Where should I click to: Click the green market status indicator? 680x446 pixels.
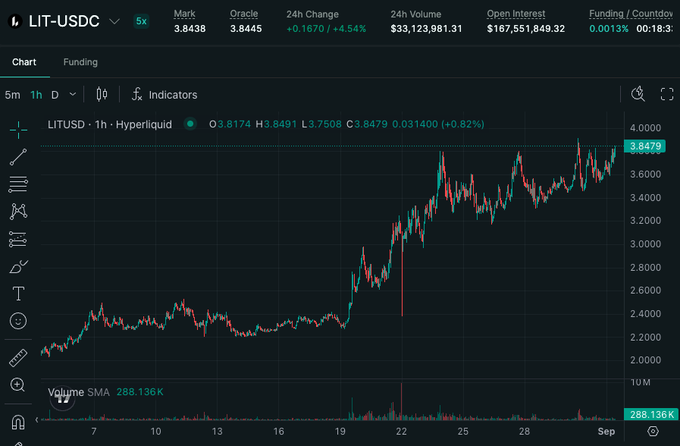190,124
